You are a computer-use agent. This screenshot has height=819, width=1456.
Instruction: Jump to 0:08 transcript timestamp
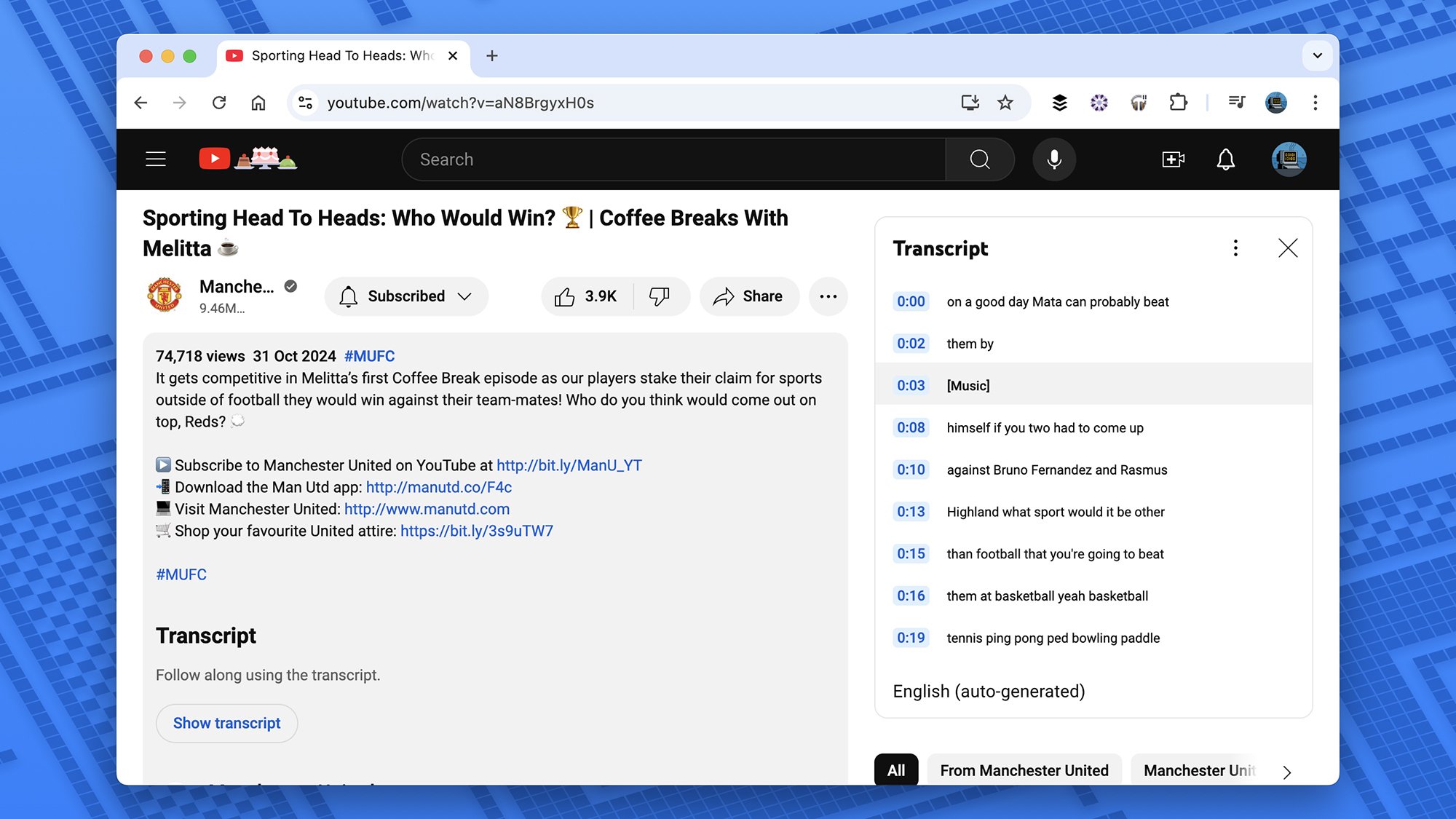coord(911,427)
